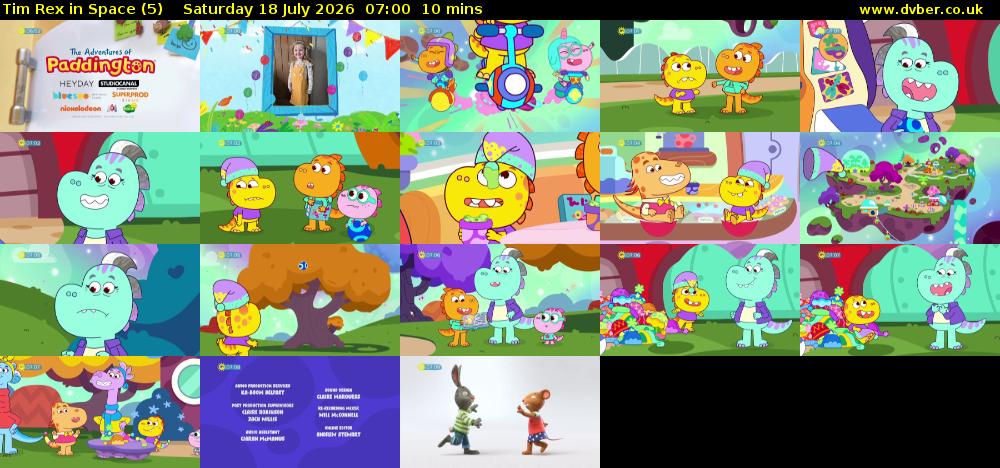Select close-up of yellow dinosaur holding green cup
Viewport: 1000px width, 468px height.
coord(500,188)
